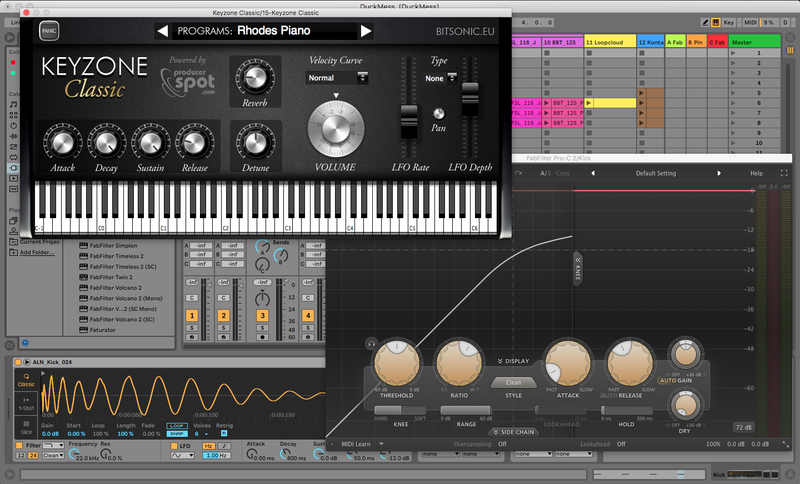Image resolution: width=800 pixels, height=484 pixels.
Task: Click the Reverb knob in Keyzone Classic
Action: [254, 79]
